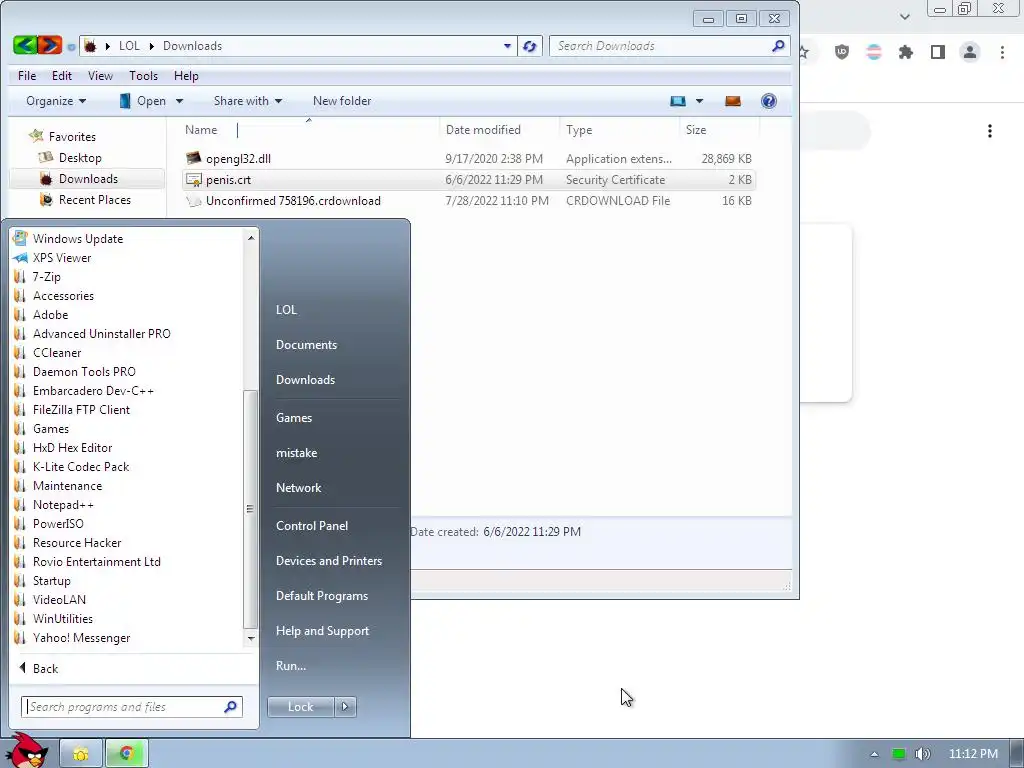Go Back from the All Programs list
The width and height of the screenshot is (1024, 768).
click(39, 668)
